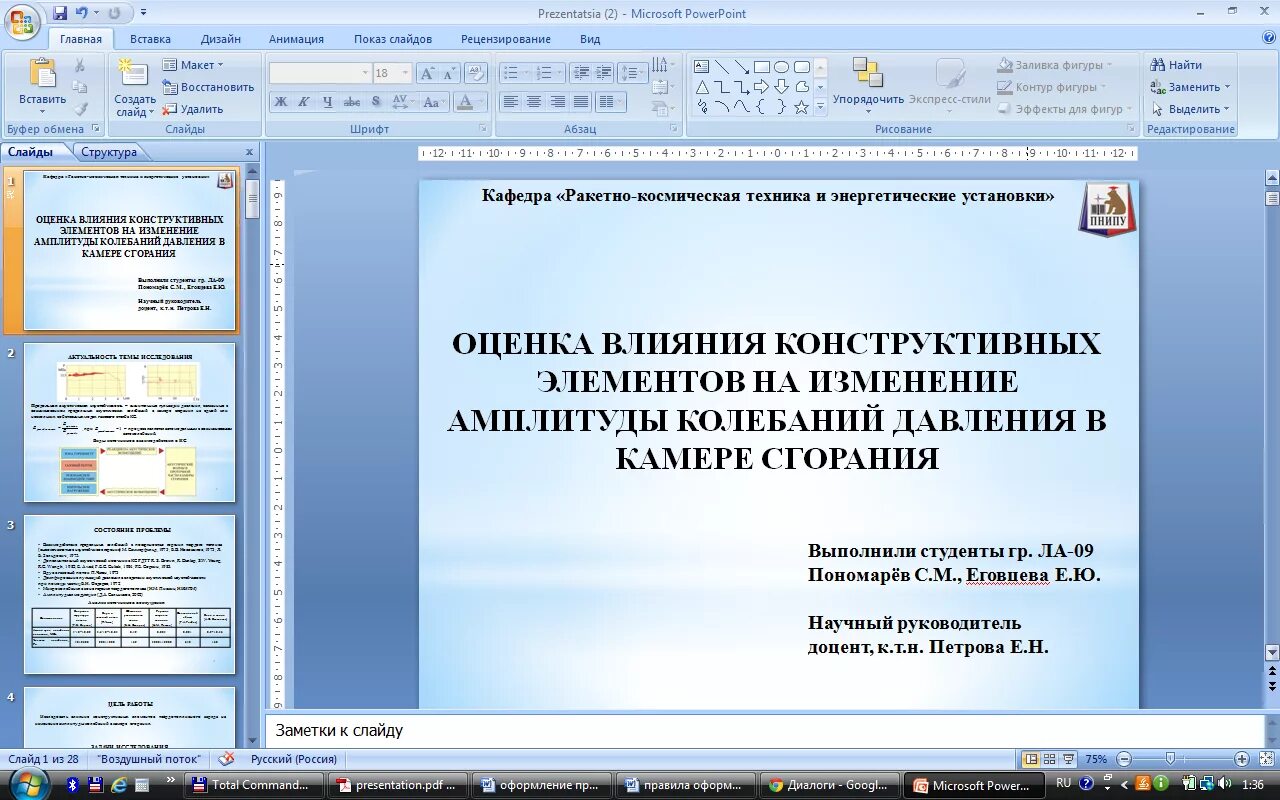Save the presentation from quick access toolbar
Image resolution: width=1280 pixels, height=800 pixels.
(x=60, y=13)
